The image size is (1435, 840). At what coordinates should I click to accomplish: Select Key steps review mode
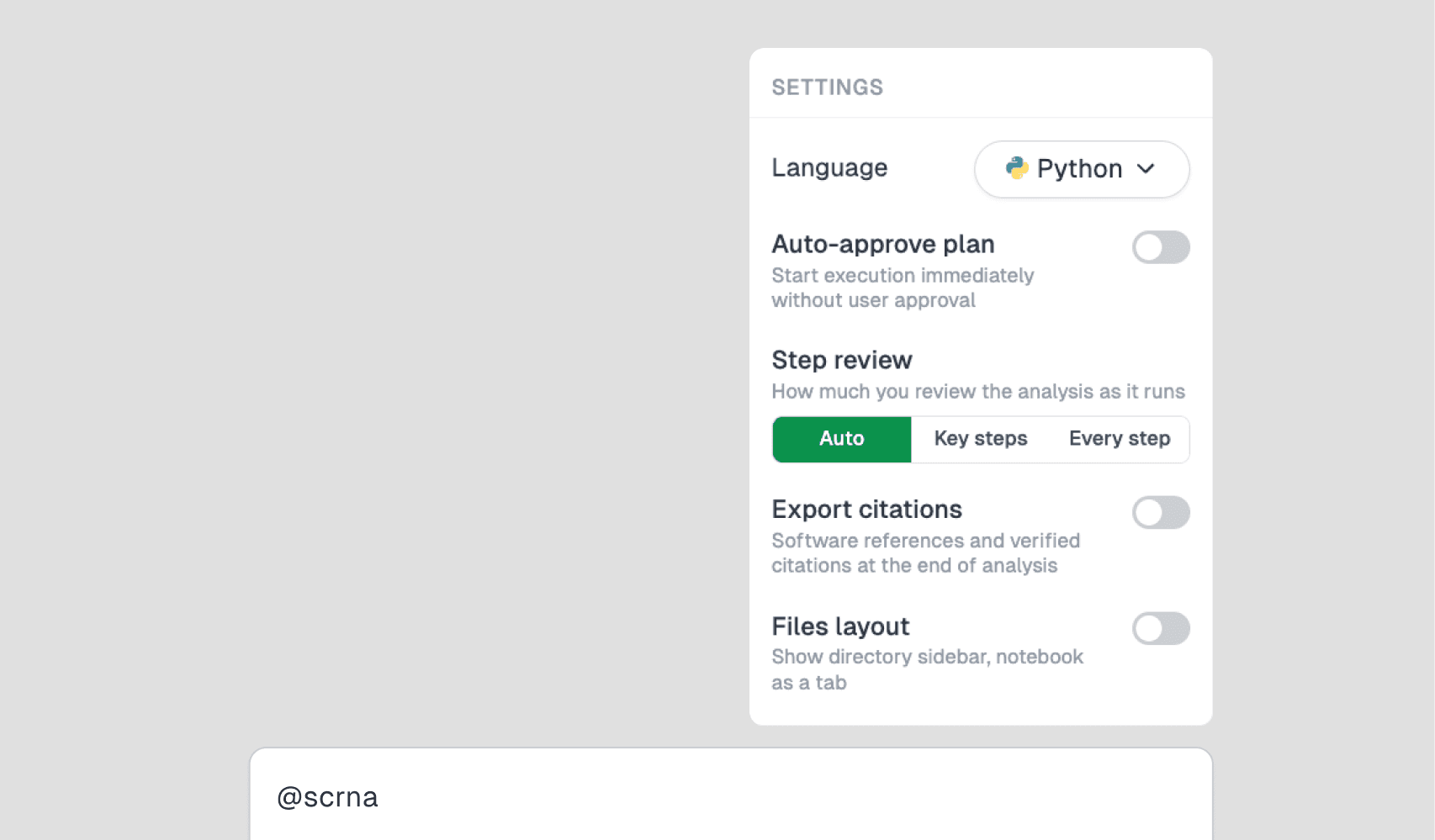pos(981,439)
